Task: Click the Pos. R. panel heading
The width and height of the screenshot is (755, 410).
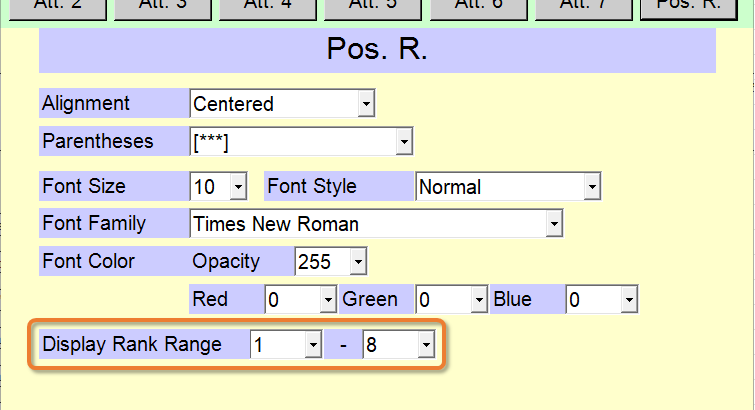Action: (377, 49)
